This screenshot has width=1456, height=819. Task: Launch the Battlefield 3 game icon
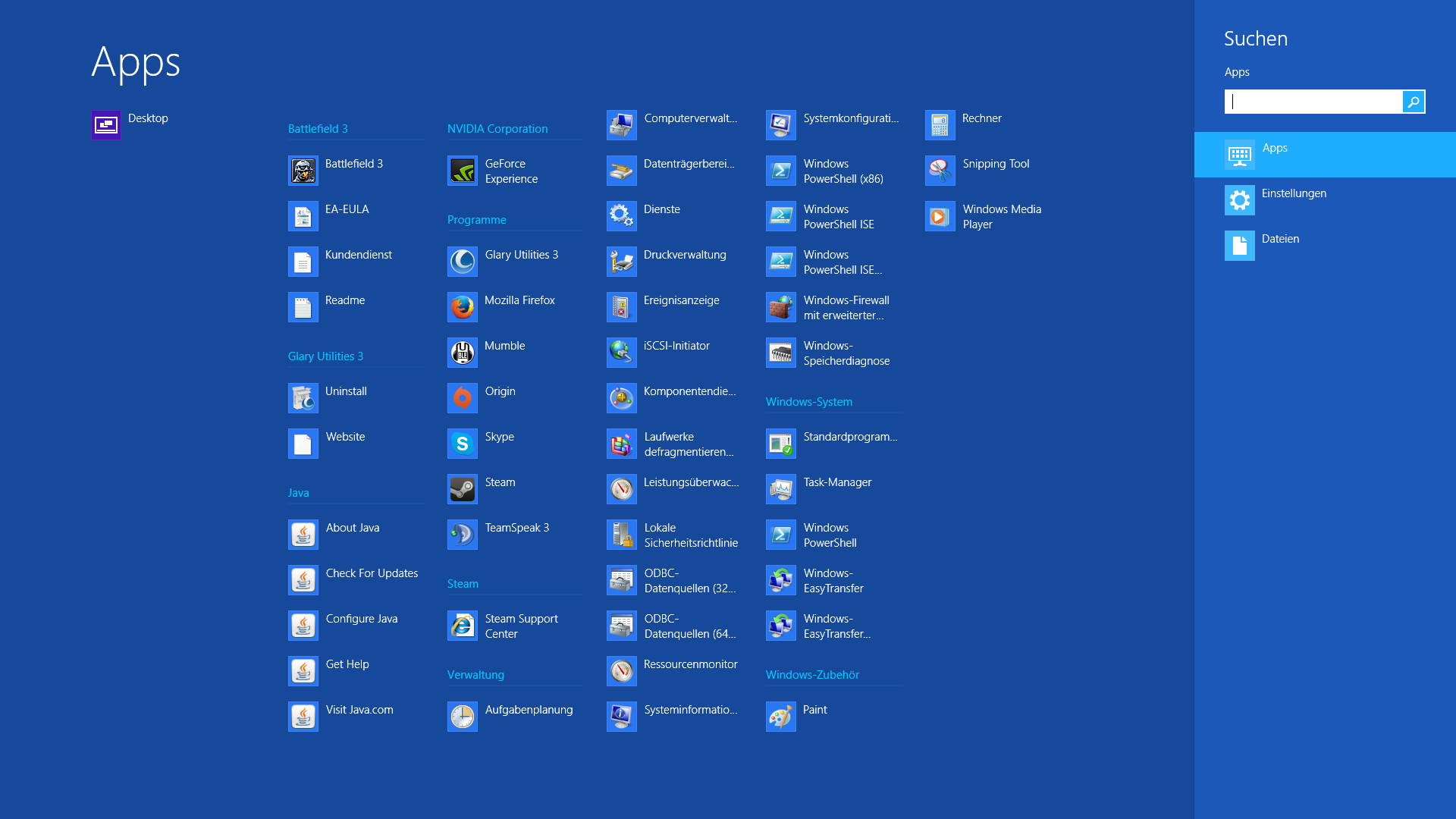[303, 171]
